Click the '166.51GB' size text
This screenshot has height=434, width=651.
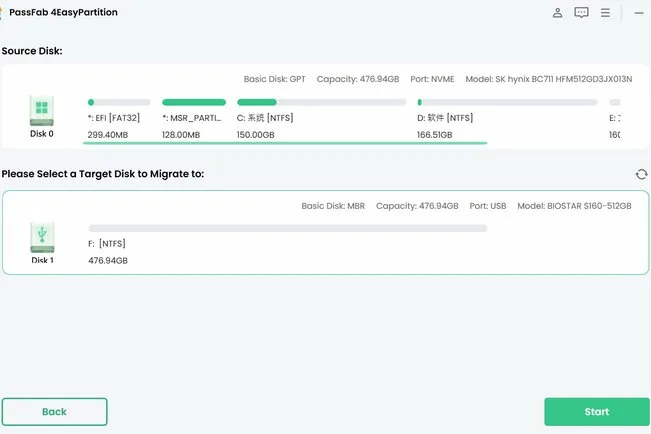coord(435,135)
